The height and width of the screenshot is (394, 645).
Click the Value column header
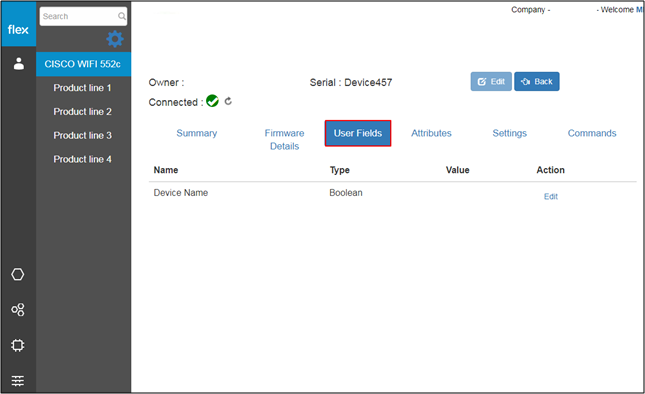[457, 170]
